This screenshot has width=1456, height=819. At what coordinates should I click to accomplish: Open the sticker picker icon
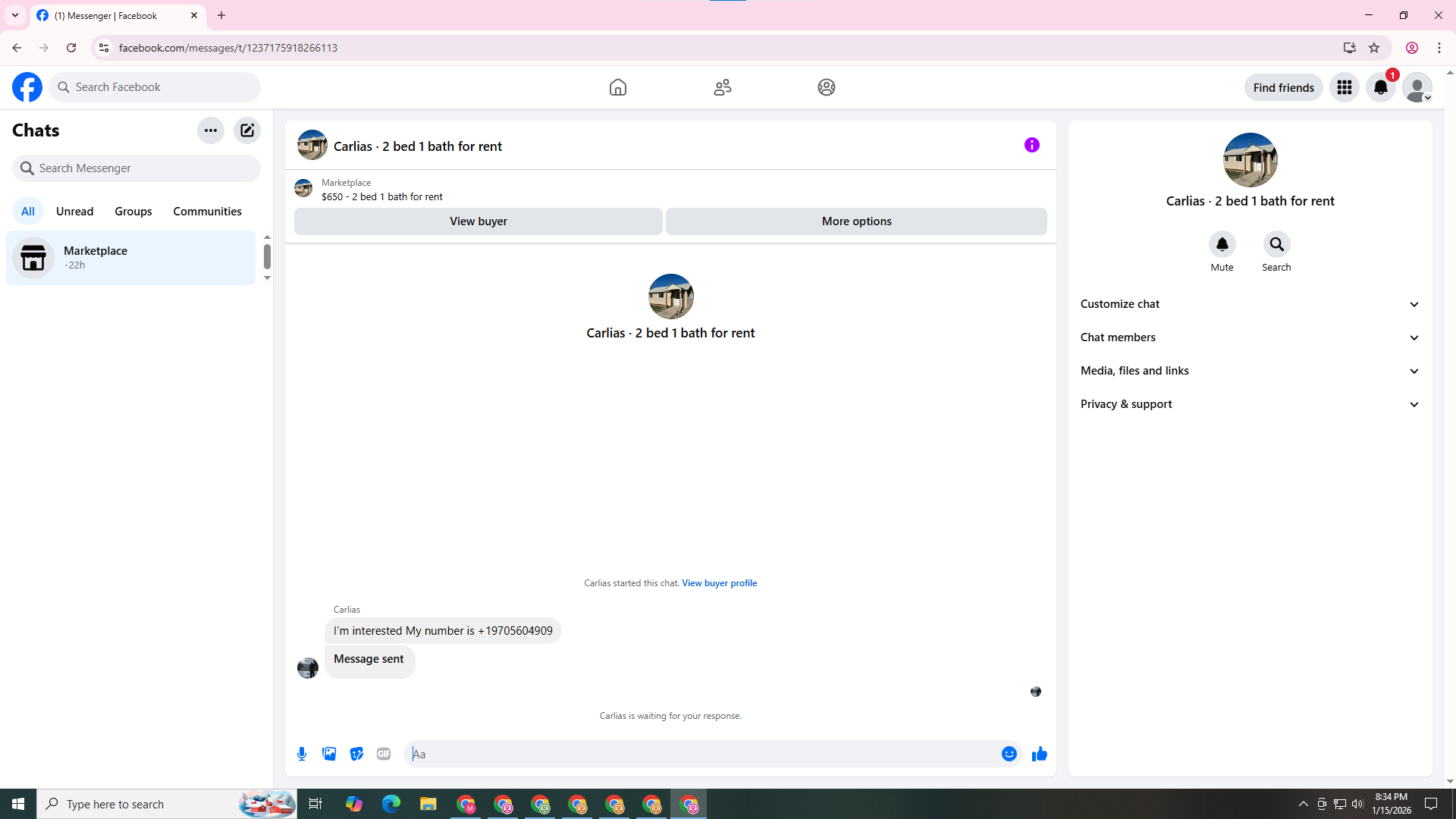356,754
